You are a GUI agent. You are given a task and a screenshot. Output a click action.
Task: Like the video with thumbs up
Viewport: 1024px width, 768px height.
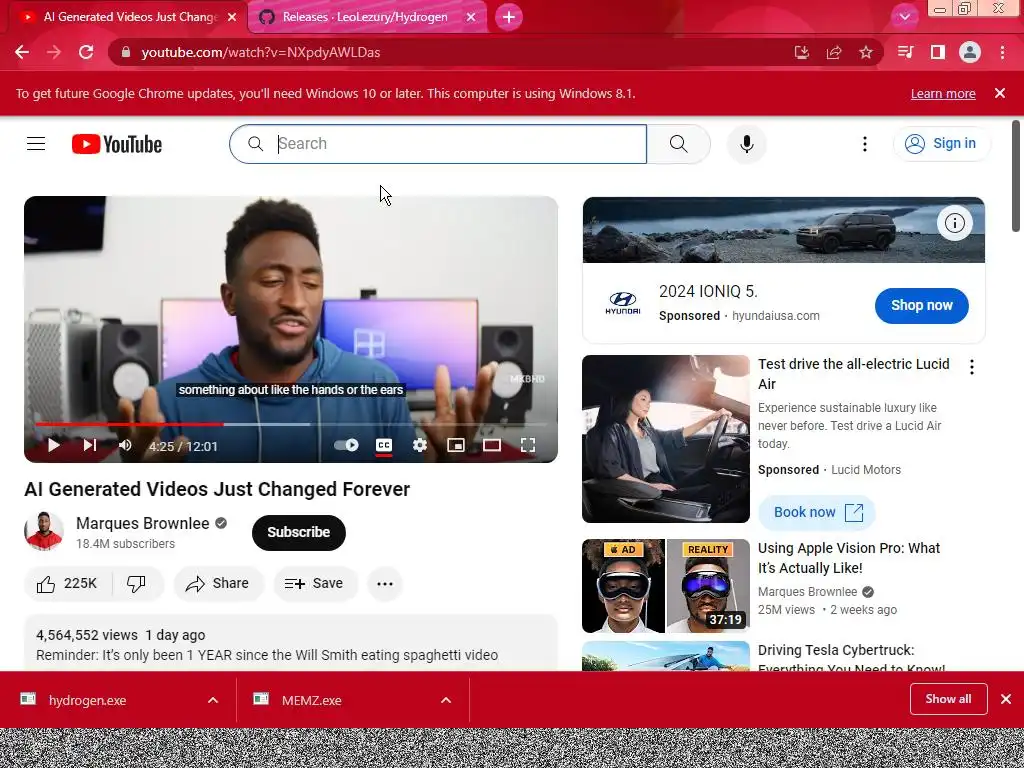(x=68, y=583)
